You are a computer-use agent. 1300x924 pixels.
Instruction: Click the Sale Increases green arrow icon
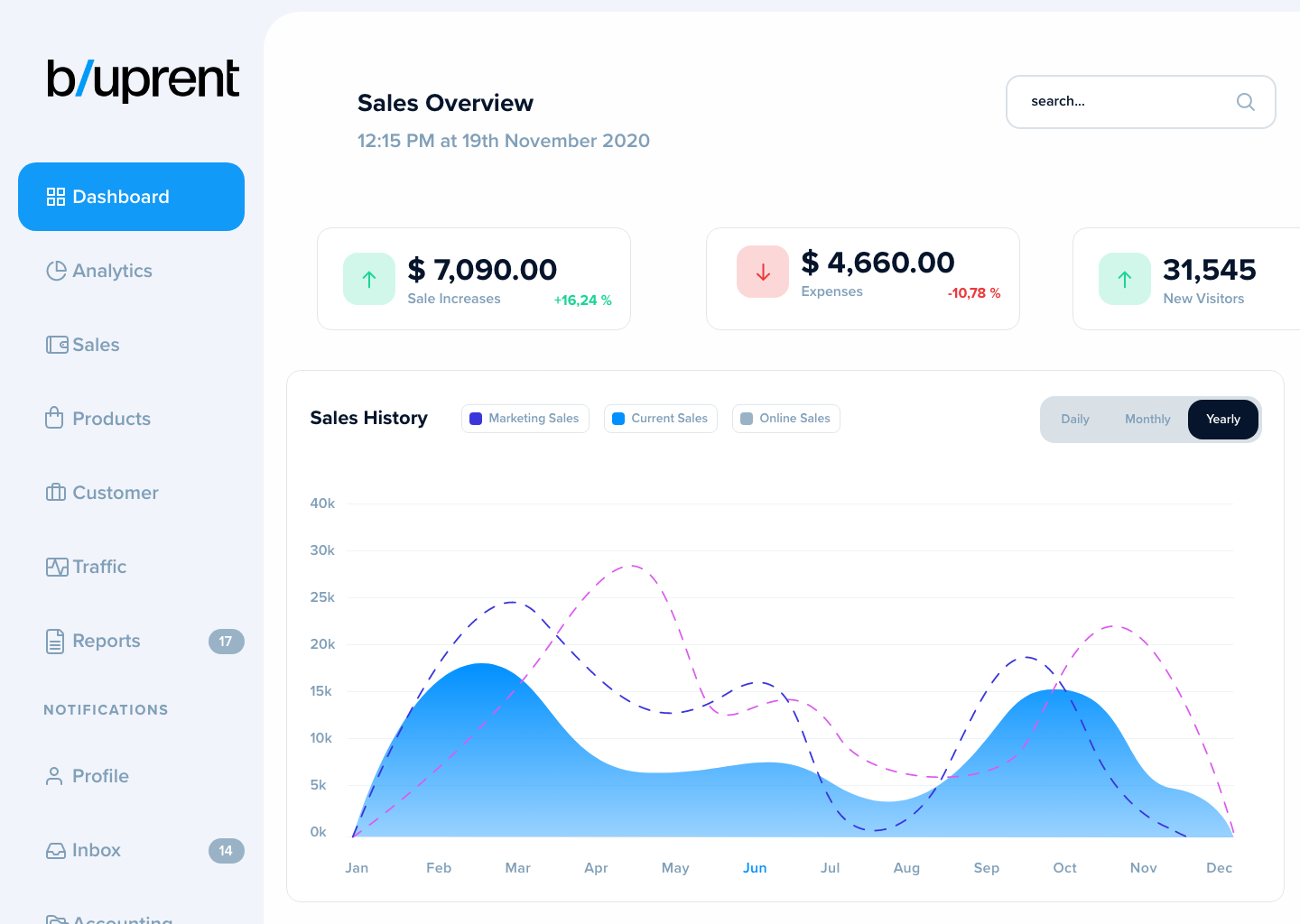coord(369,279)
